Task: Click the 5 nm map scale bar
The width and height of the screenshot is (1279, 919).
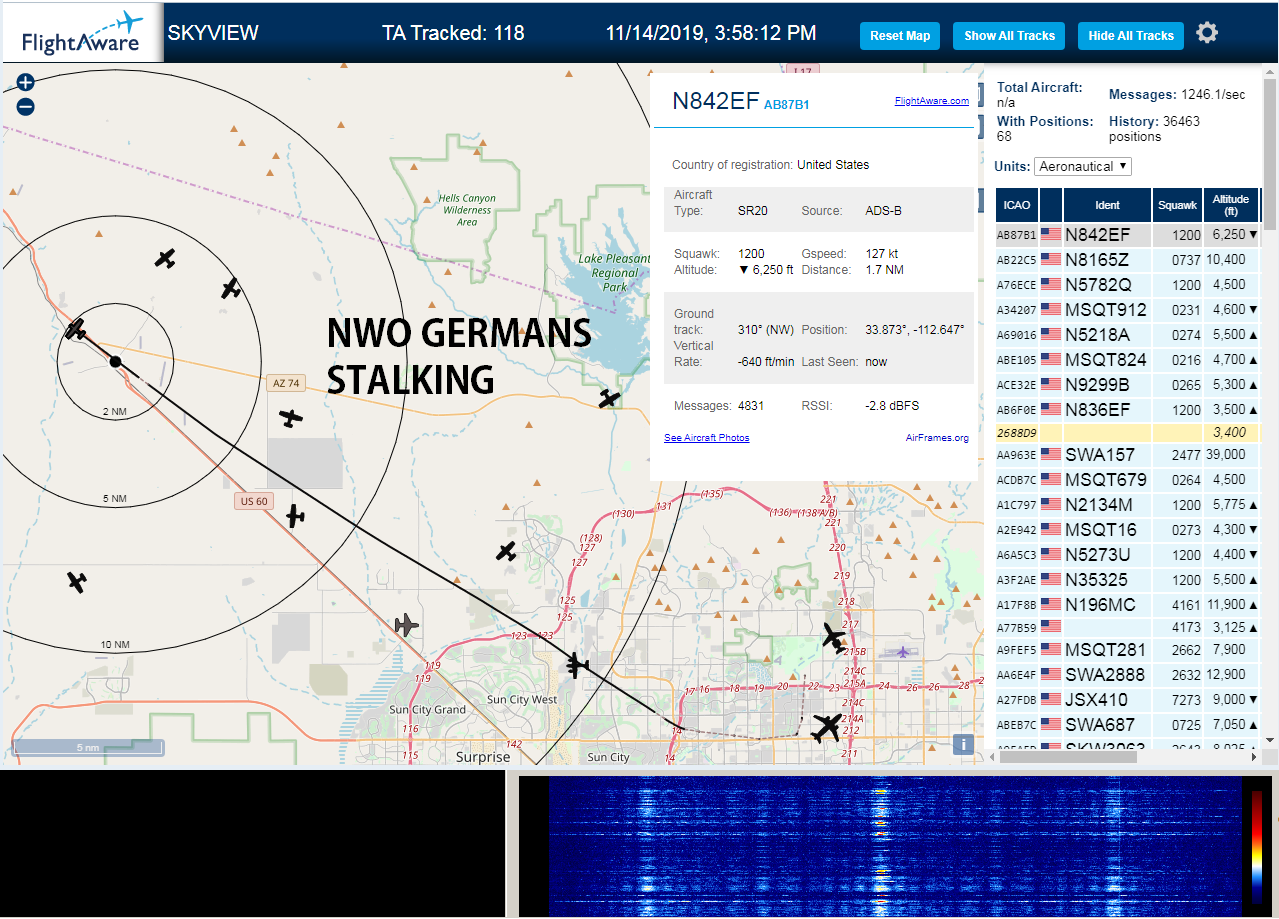Action: 86,747
